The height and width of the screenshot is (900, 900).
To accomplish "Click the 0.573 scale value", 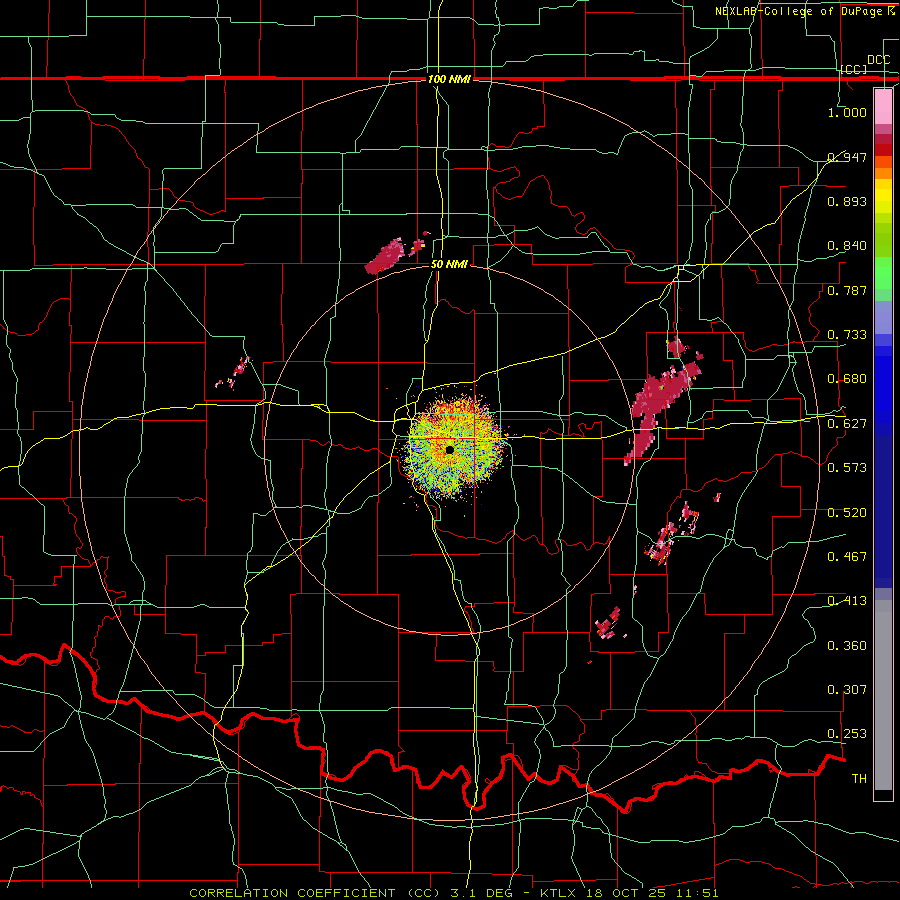I will [x=847, y=467].
